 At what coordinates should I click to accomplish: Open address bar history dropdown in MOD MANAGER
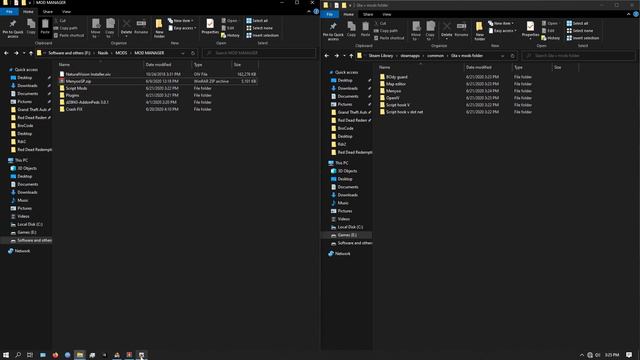pyautogui.click(x=183, y=53)
